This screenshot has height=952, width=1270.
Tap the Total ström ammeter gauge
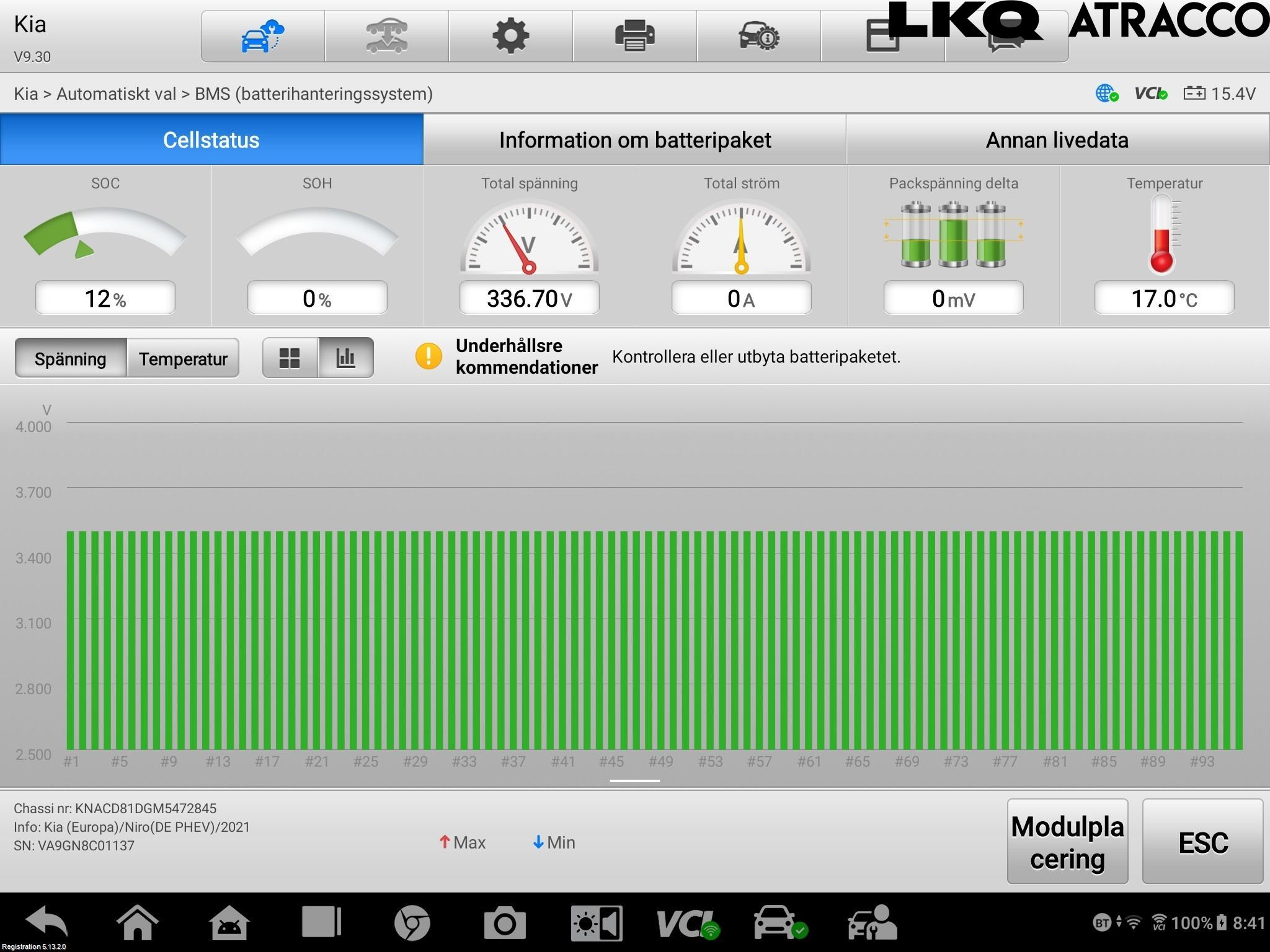(741, 237)
